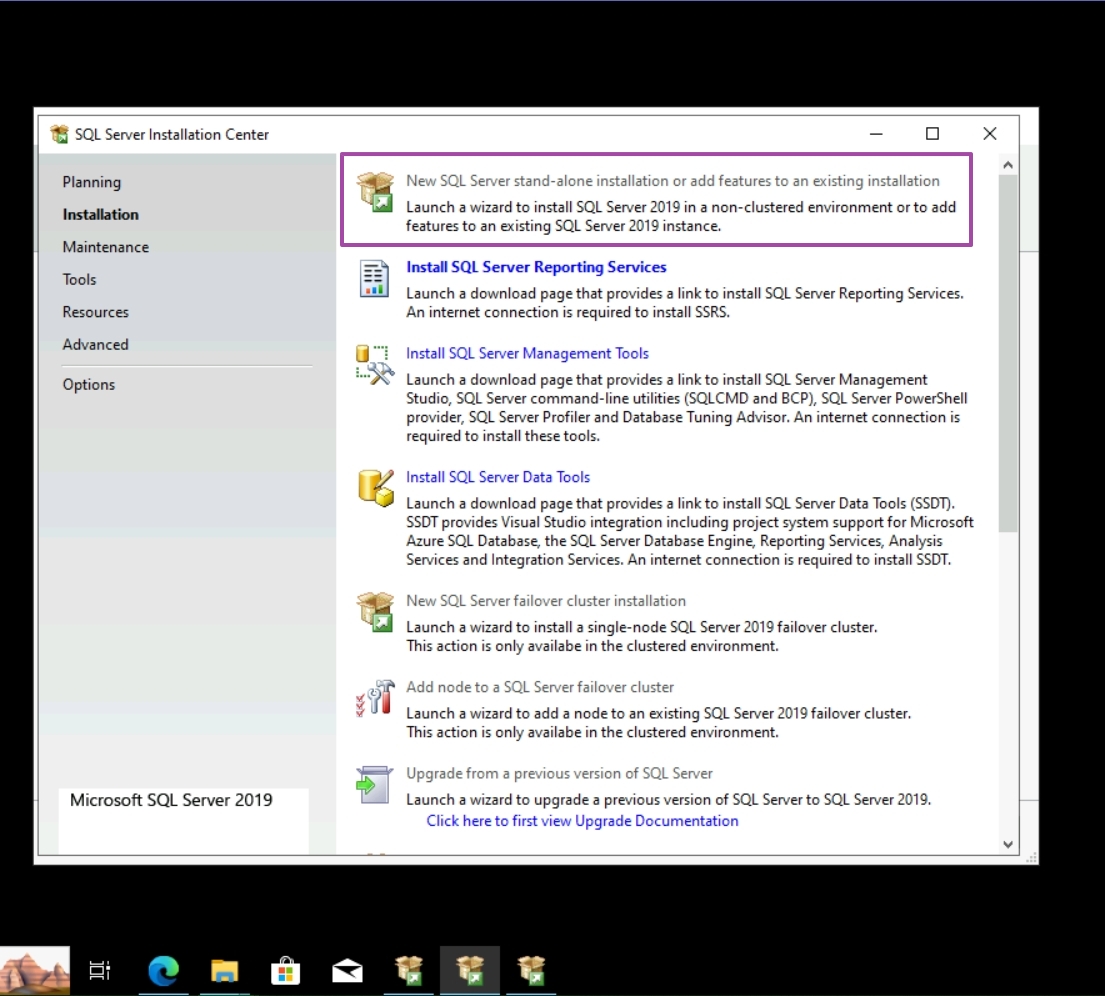Start New SQL Server failover cluster installation
Screen dimensions: 1105x996
[545, 601]
